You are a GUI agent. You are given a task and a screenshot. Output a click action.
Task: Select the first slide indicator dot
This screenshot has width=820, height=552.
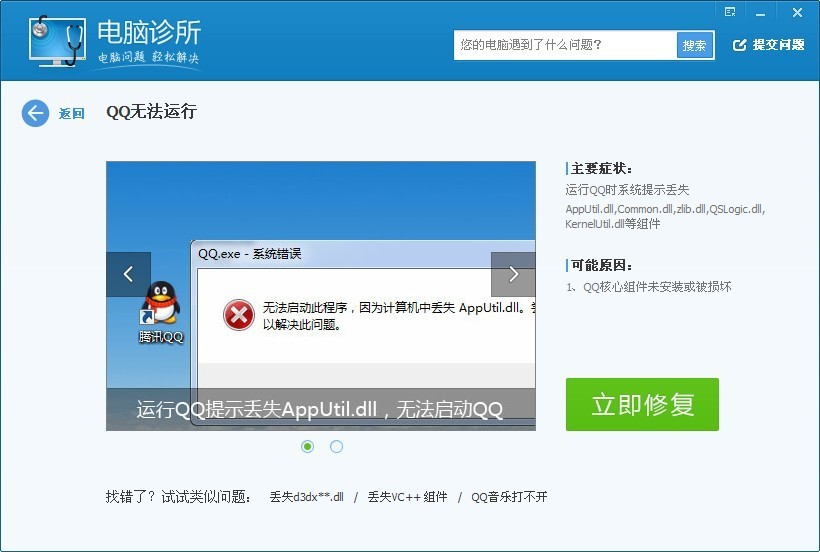(x=308, y=446)
